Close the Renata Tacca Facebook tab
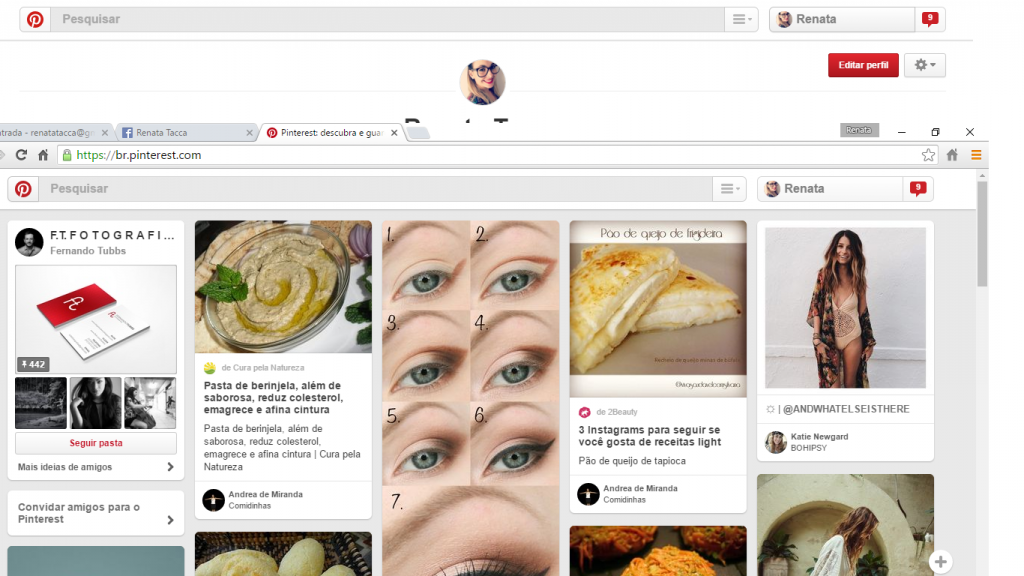Viewport: 1024px width, 576px height. tap(249, 133)
